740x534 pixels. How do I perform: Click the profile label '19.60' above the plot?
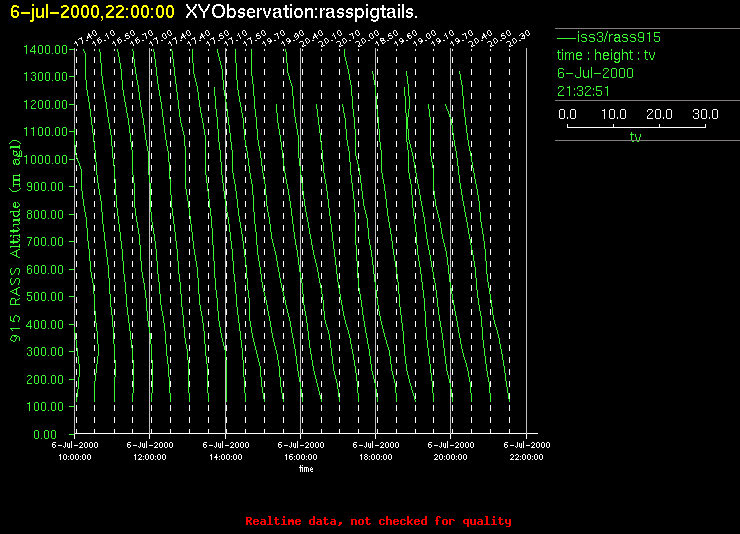click(406, 38)
